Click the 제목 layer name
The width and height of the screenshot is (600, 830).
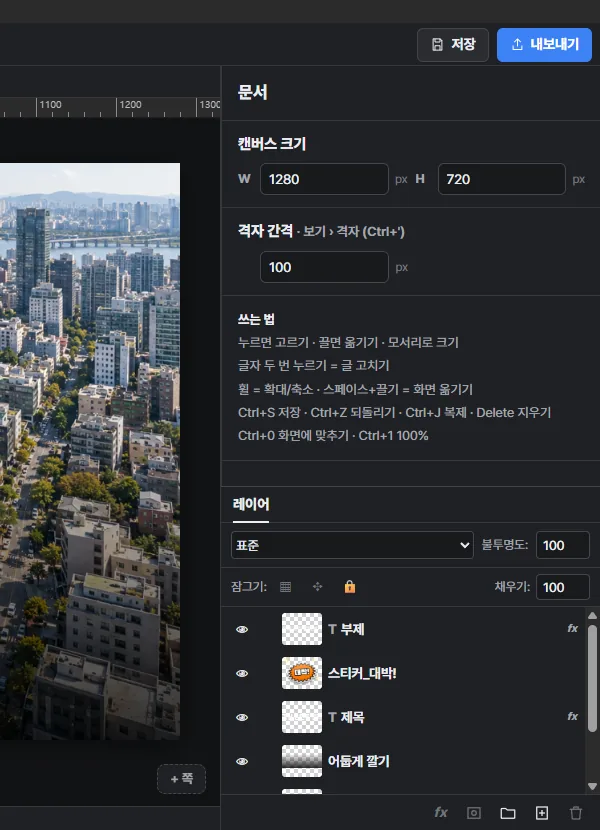click(x=352, y=717)
